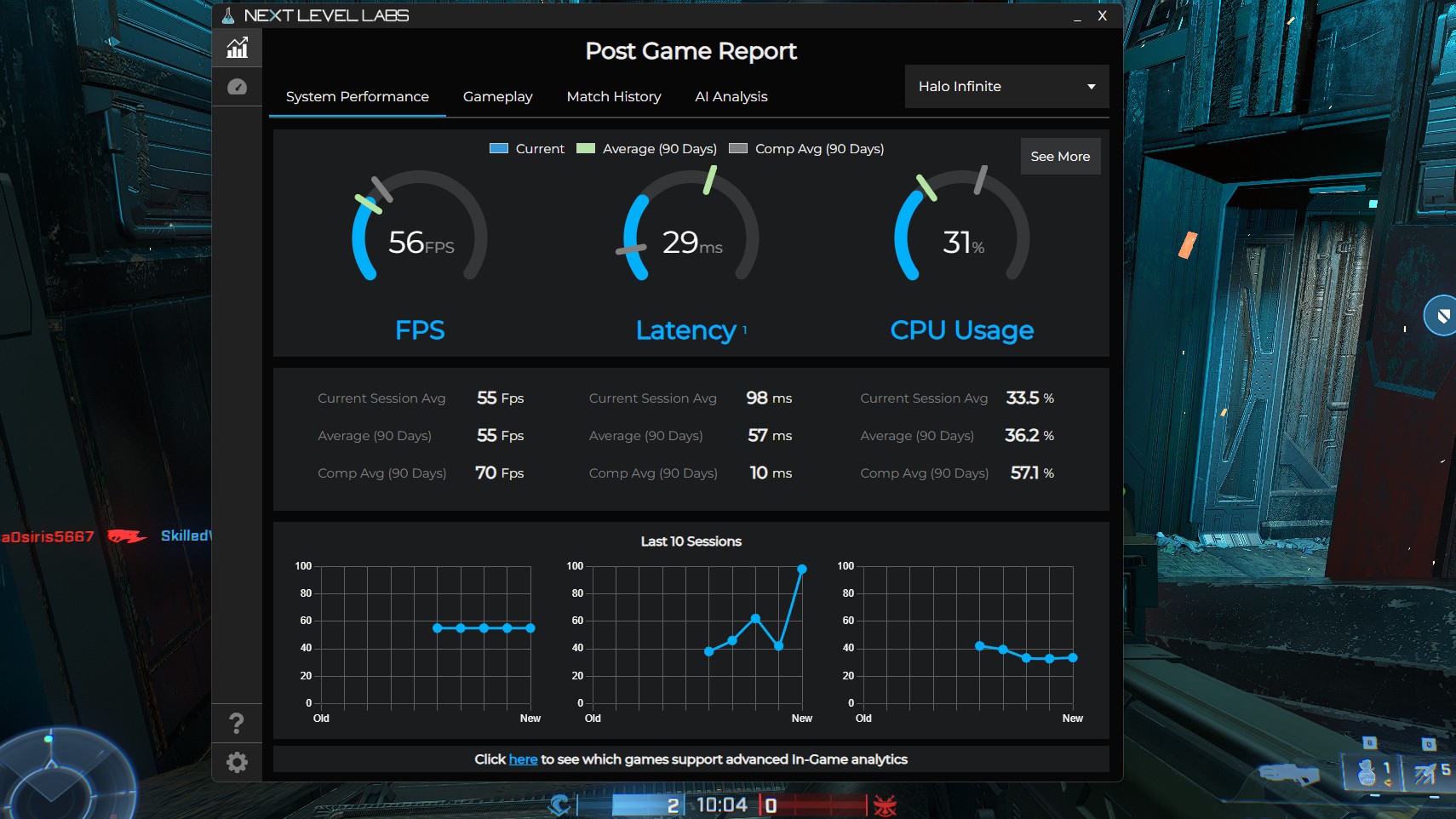Select the 33.5 % current session CPU value
The image size is (1456, 819).
[1030, 398]
